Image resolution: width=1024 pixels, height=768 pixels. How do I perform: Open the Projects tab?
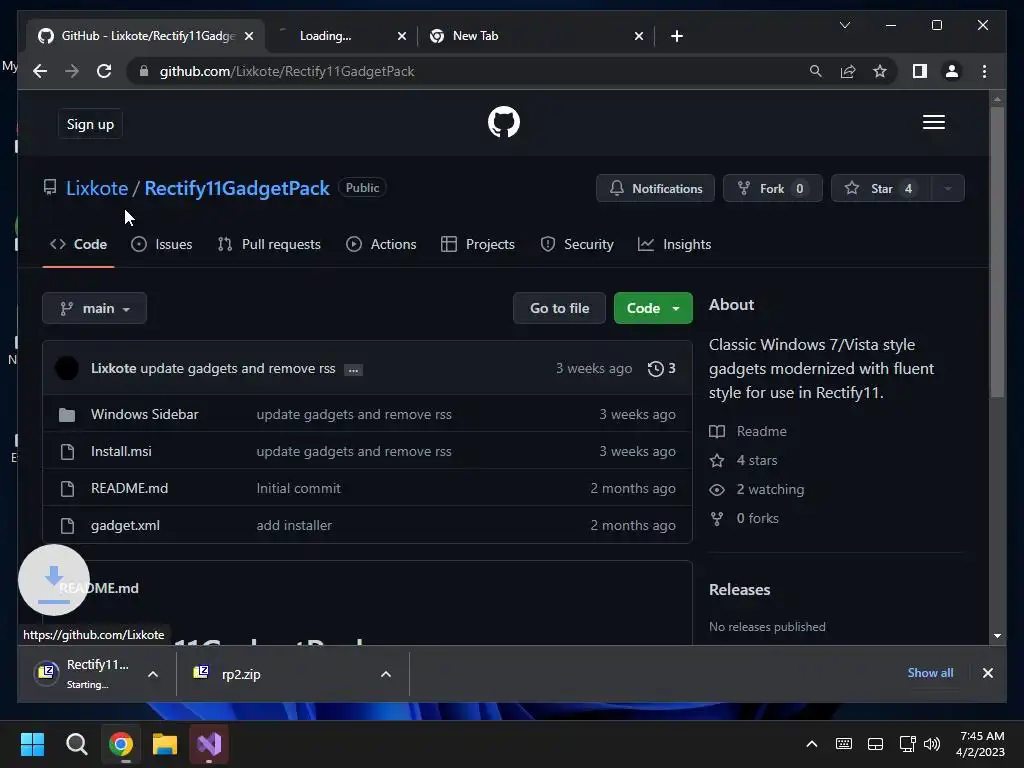(x=478, y=244)
